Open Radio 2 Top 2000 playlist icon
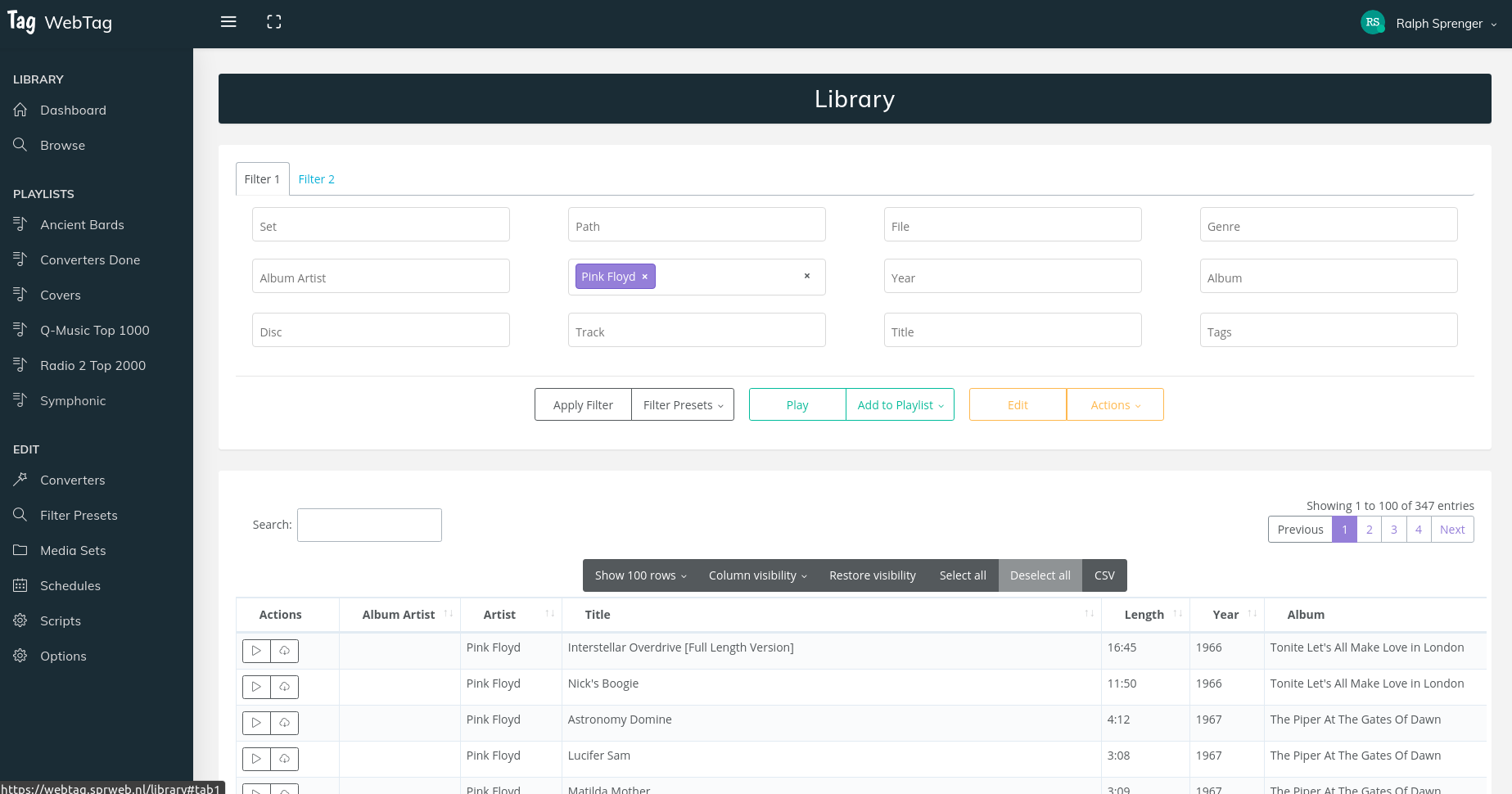 pyautogui.click(x=20, y=365)
